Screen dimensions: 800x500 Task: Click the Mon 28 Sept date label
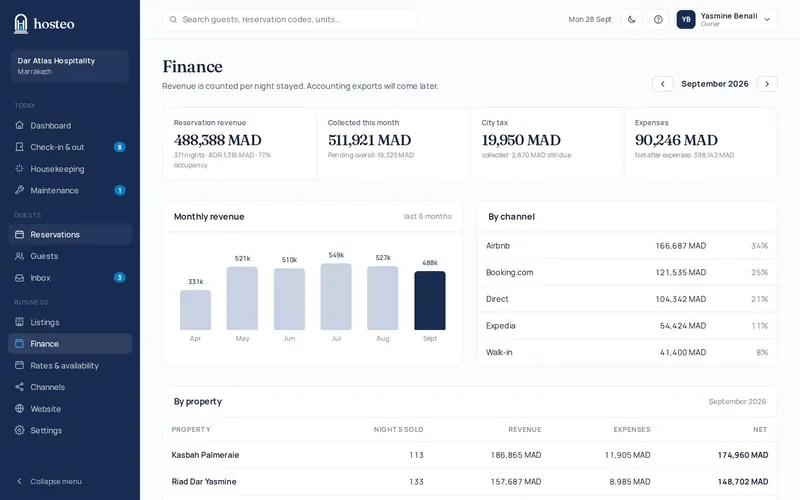590,19
